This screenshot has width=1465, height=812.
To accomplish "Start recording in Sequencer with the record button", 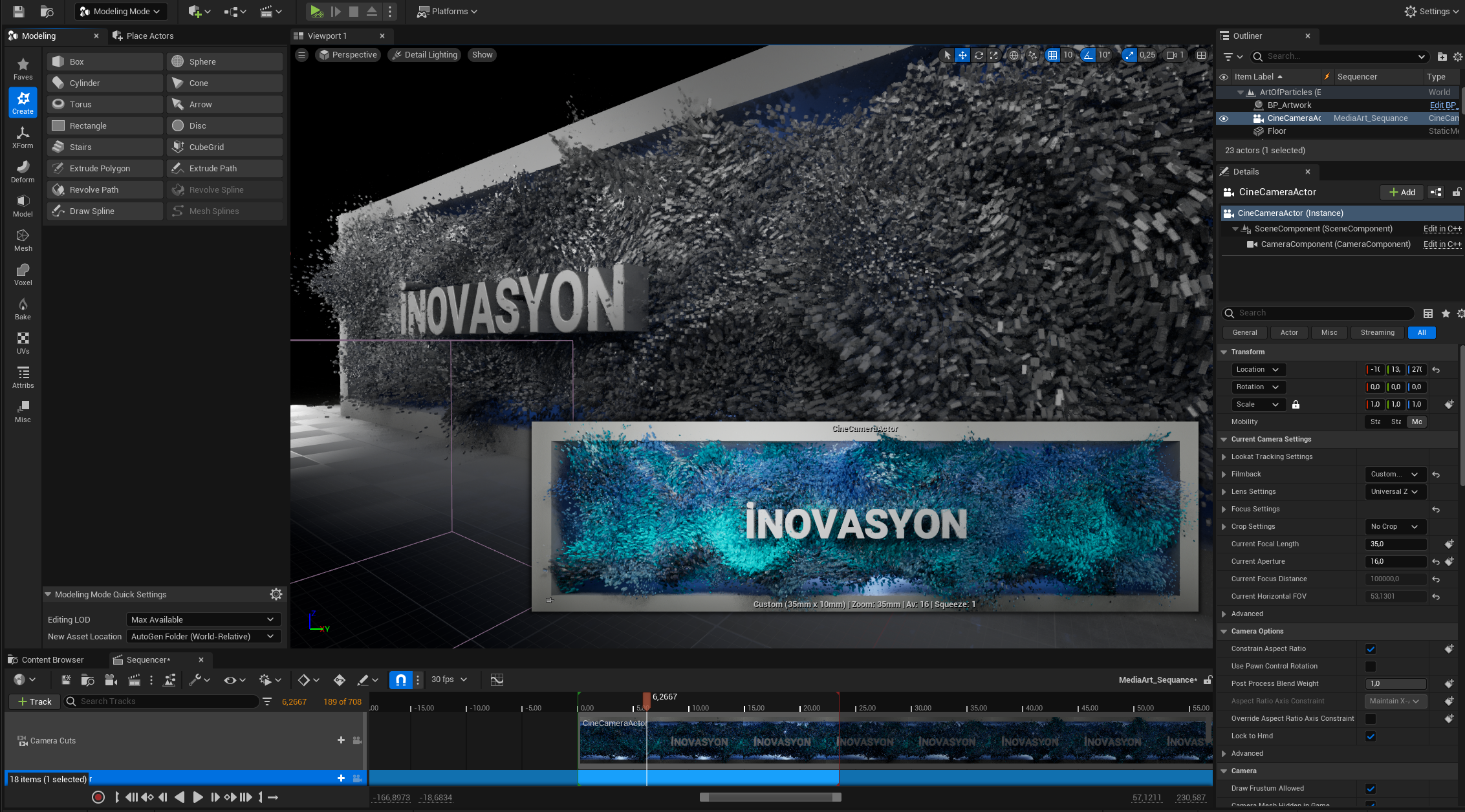I will 98,797.
